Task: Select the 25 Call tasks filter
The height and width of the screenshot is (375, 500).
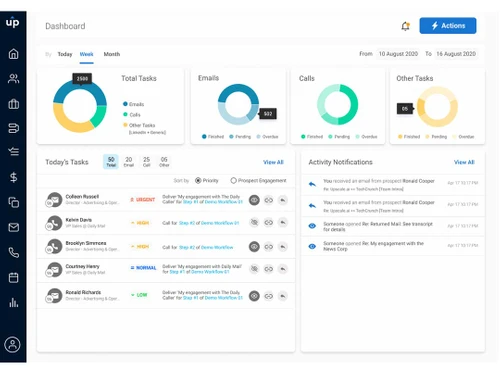Action: pos(146,162)
